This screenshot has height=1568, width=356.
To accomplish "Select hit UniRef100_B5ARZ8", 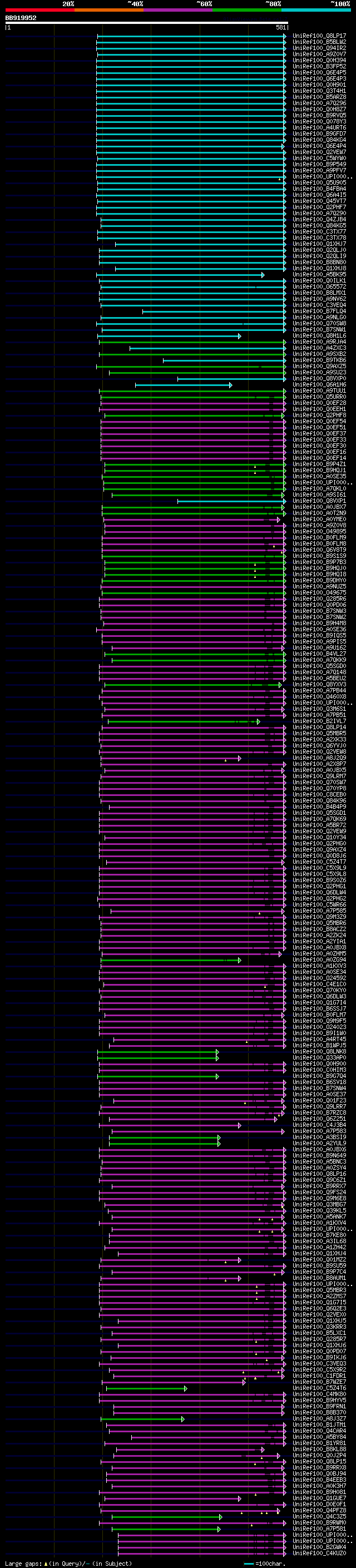I will (319, 97).
